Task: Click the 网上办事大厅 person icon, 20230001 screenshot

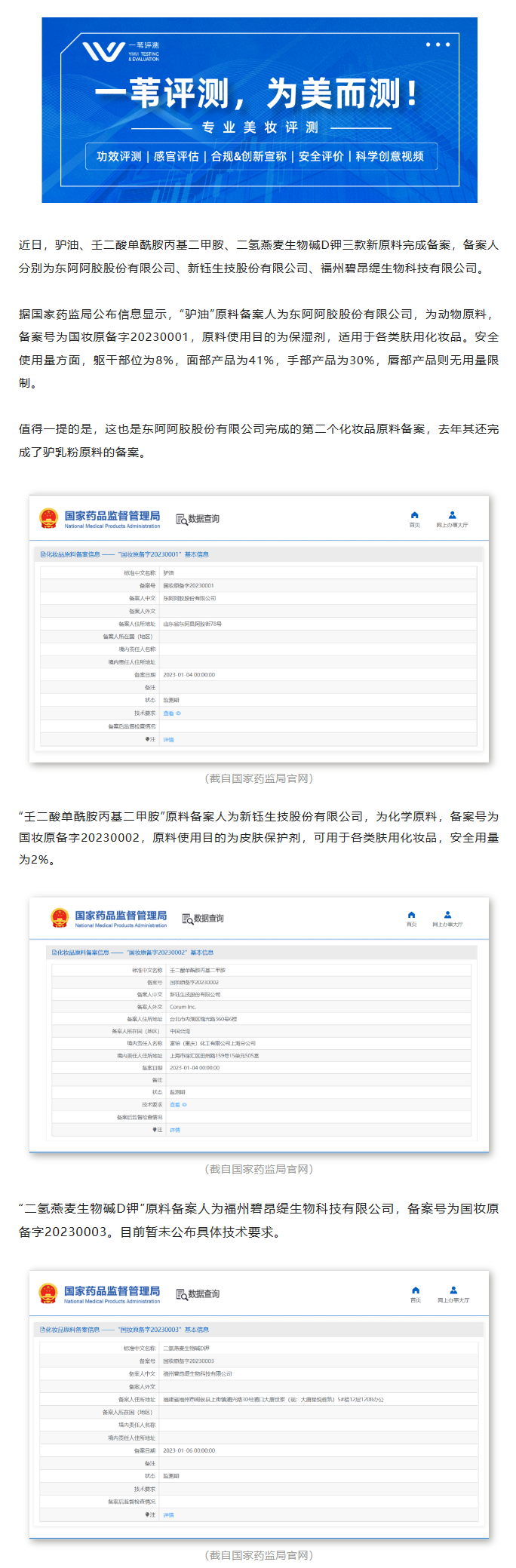Action: pos(452,515)
